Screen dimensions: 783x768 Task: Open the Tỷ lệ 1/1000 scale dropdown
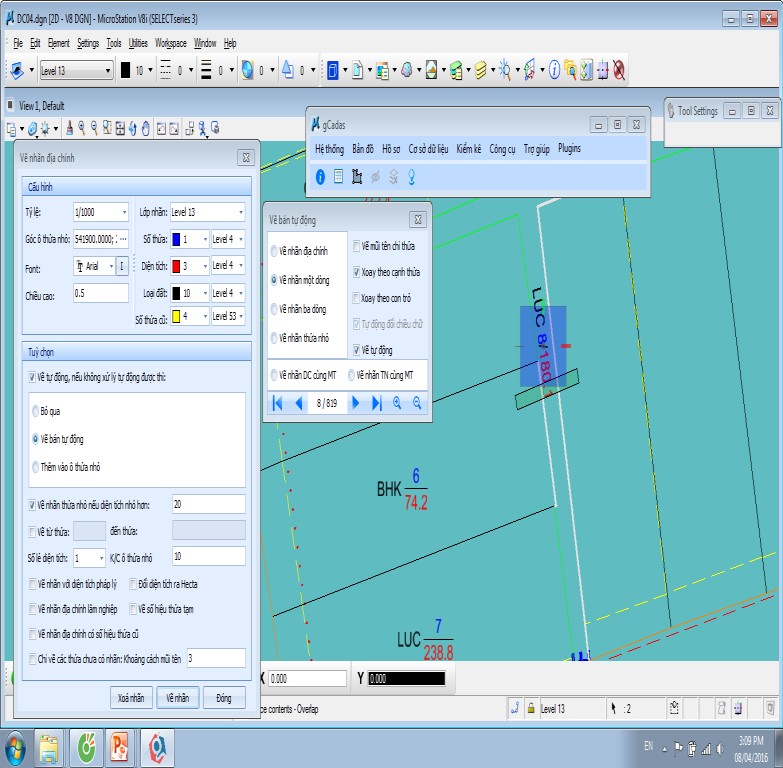[124, 212]
